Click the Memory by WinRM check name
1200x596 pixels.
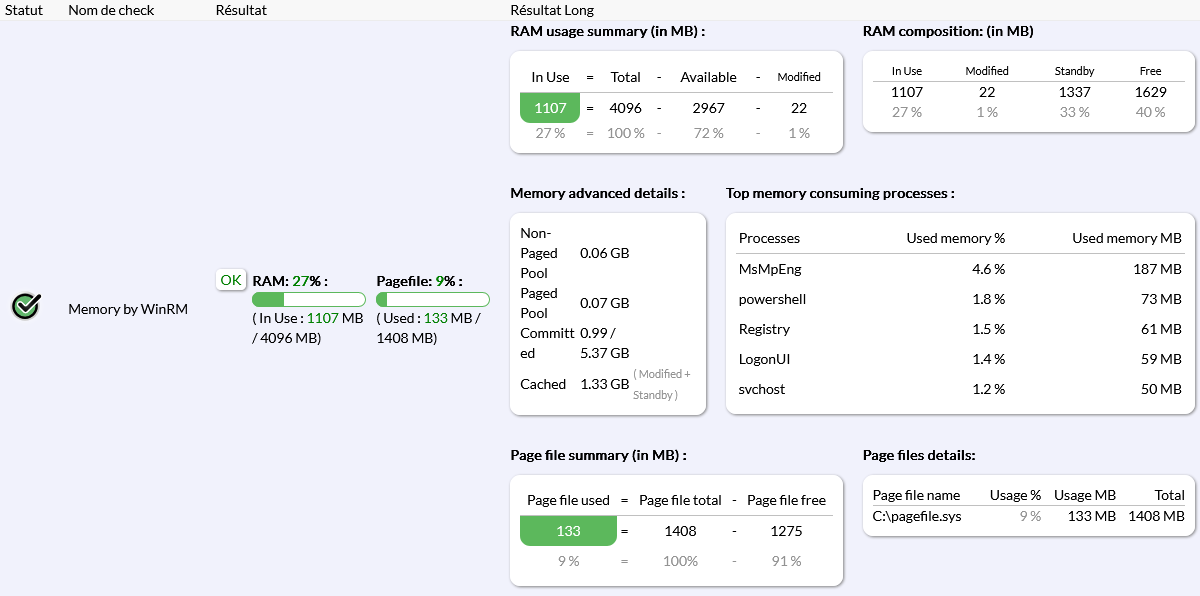[128, 309]
